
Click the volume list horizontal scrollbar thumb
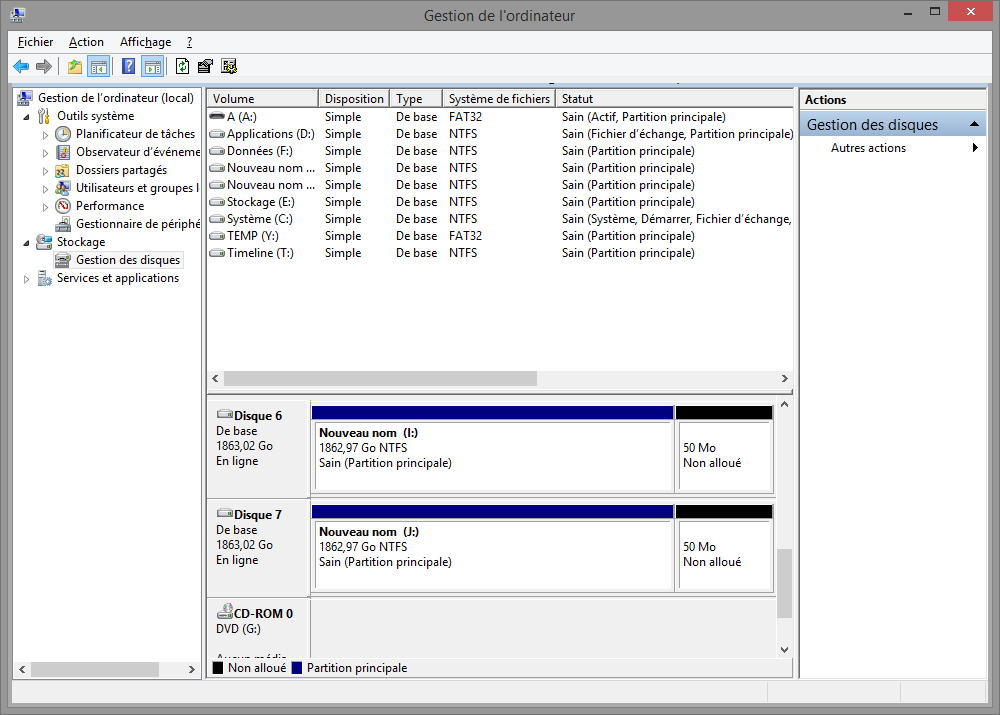click(380, 379)
